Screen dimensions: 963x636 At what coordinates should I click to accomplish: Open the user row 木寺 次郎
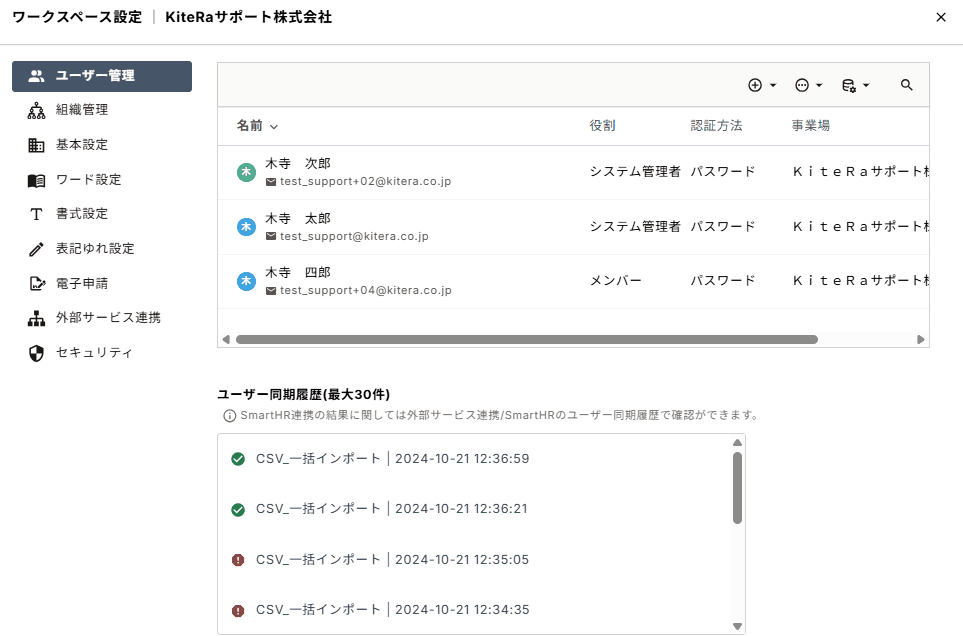573,173
